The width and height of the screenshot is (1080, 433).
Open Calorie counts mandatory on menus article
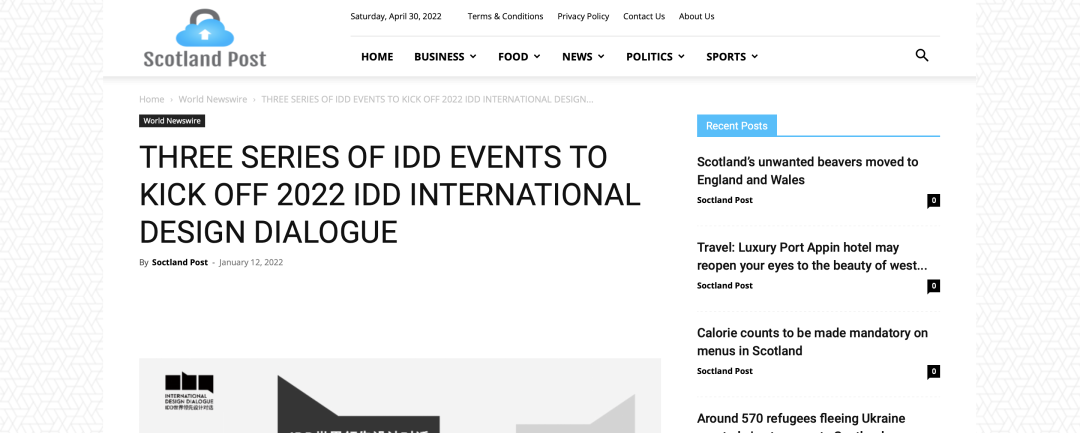pos(812,341)
